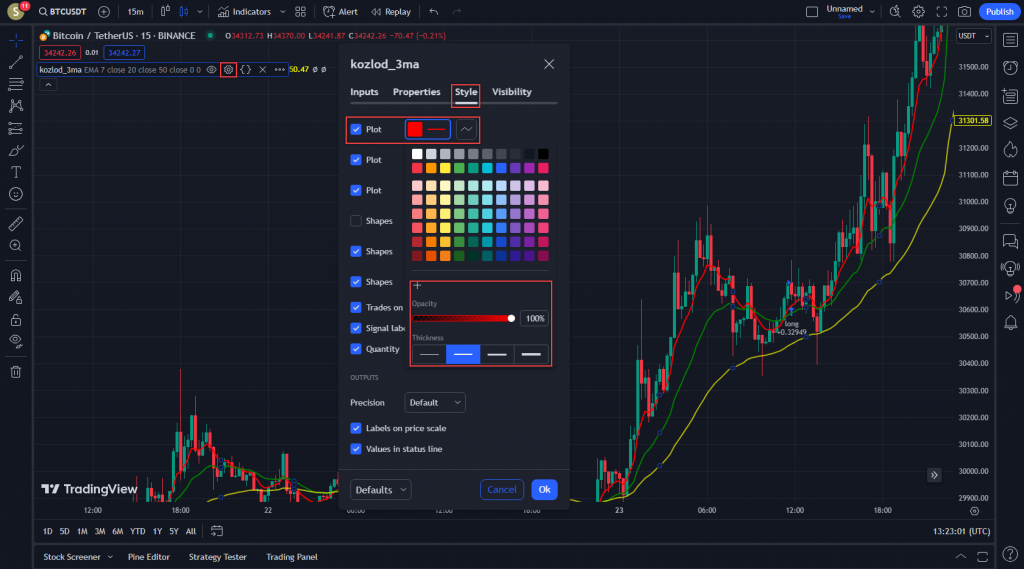Uncheck the third Plot checkbox
1024x569 pixels.
click(356, 190)
